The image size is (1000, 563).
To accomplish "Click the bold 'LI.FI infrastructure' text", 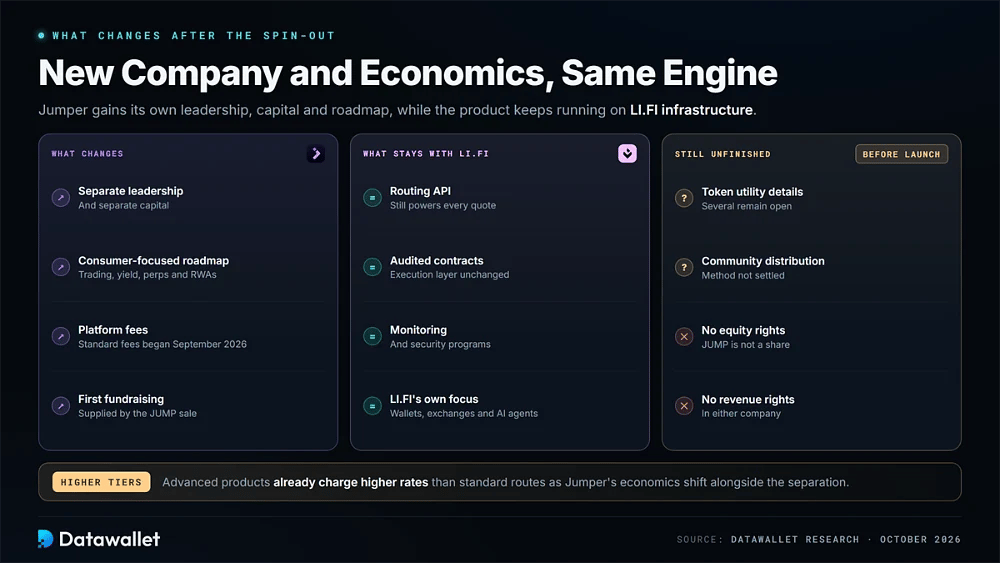I will [x=691, y=110].
